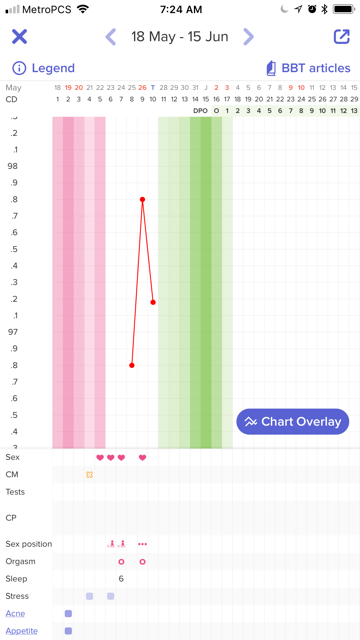
Task: Tap the Chart Overlay button
Action: [293, 422]
